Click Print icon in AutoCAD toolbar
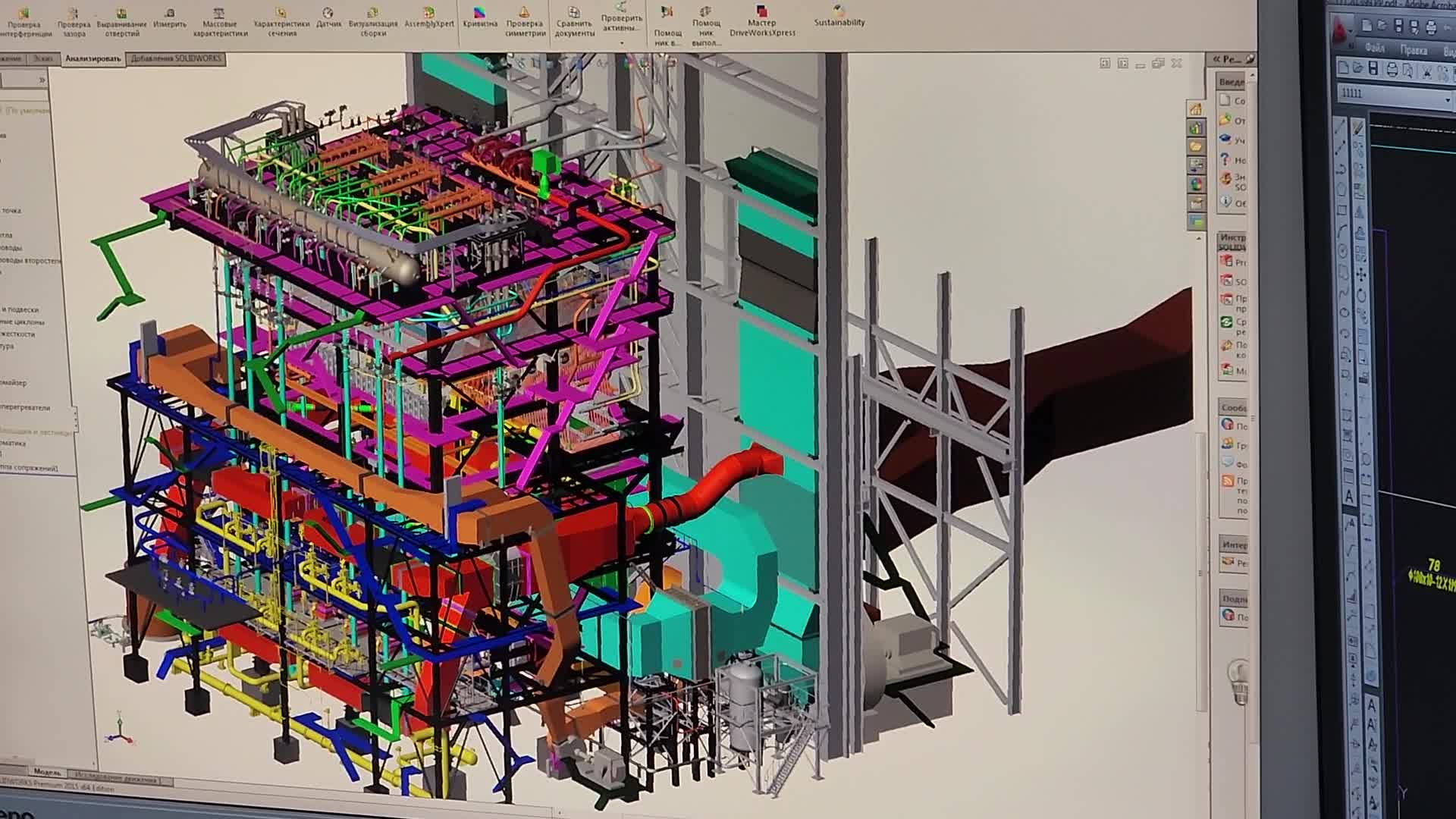 (x=1392, y=71)
